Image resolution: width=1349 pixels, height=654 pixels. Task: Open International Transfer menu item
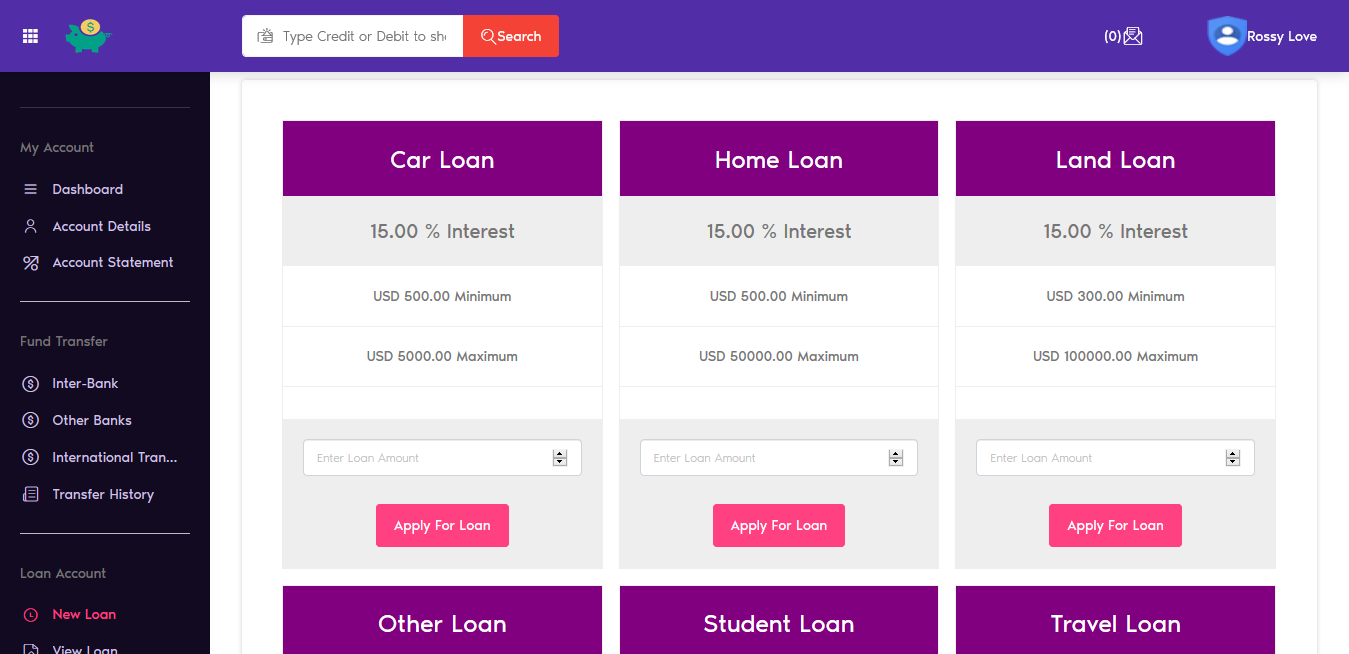point(114,457)
